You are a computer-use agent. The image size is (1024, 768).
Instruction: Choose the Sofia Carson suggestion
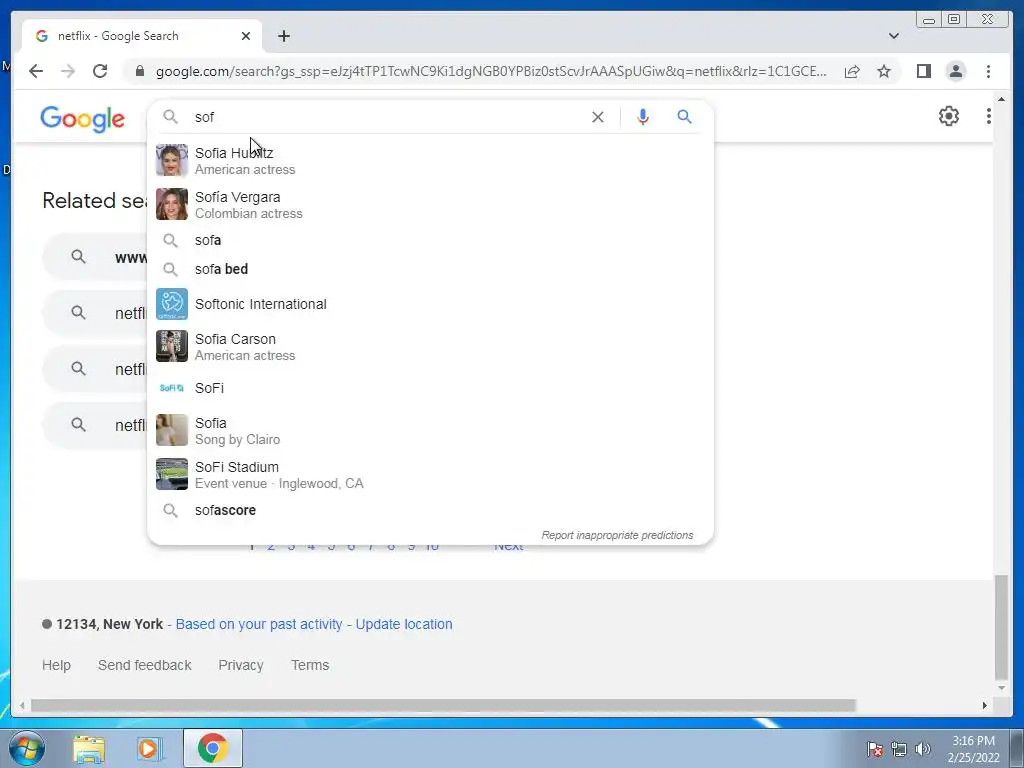pos(431,347)
